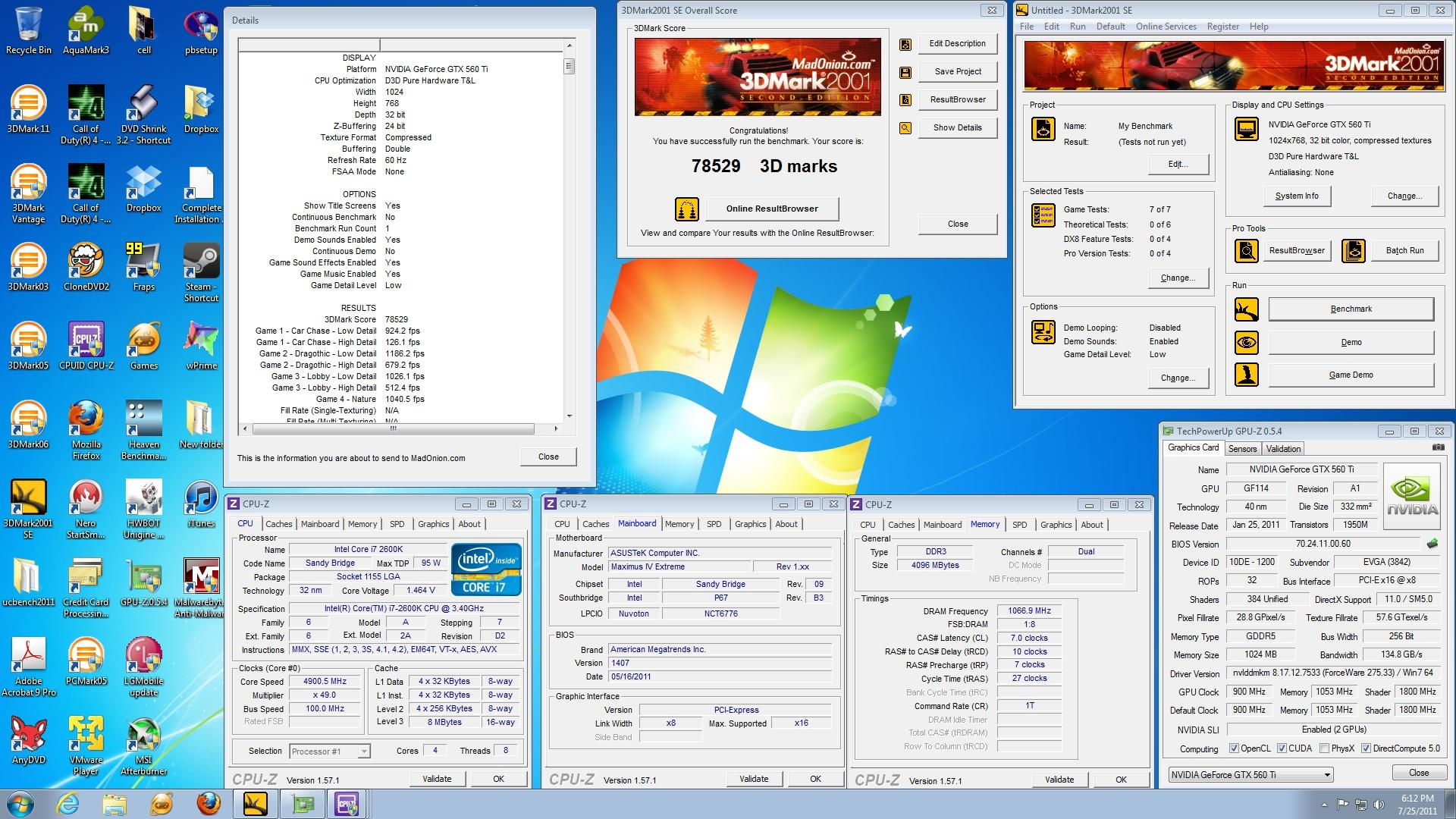Toggle the PhysX checkbox in GPU-Z
The width and height of the screenshot is (1456, 819).
coord(1324,748)
